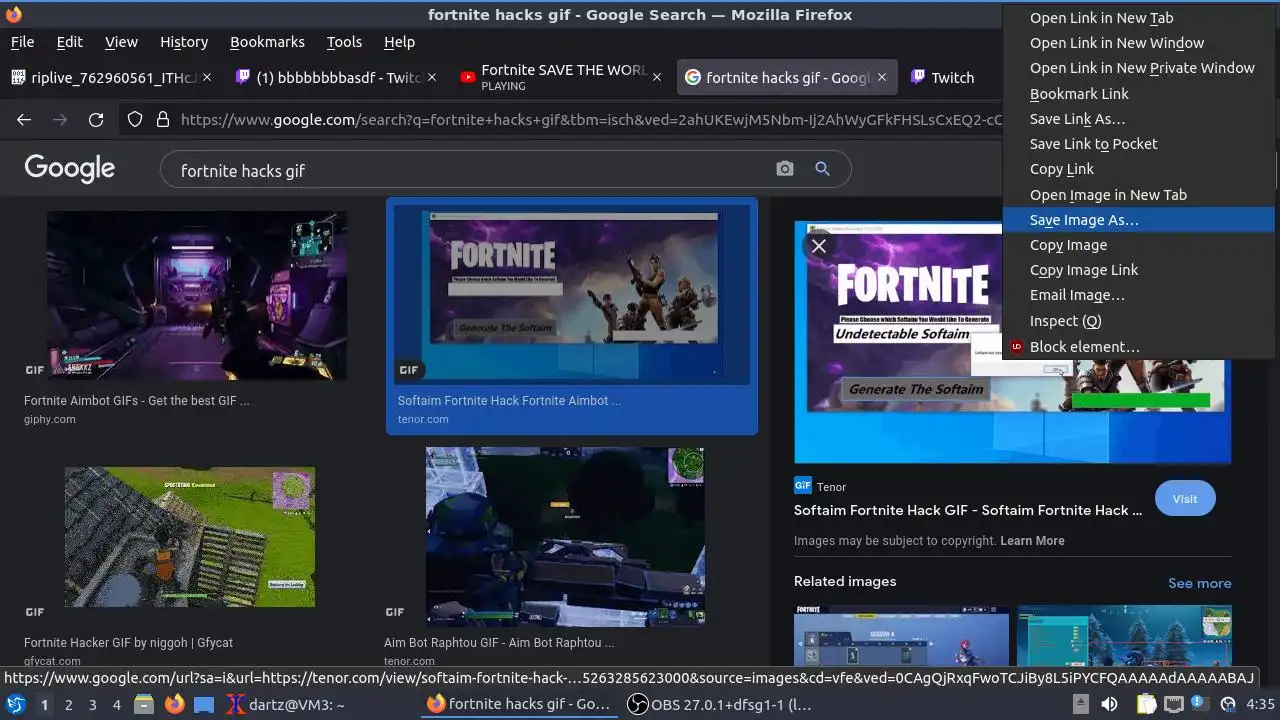Click the site padlock security icon
This screenshot has width=1280, height=720.
pyautogui.click(x=163, y=120)
